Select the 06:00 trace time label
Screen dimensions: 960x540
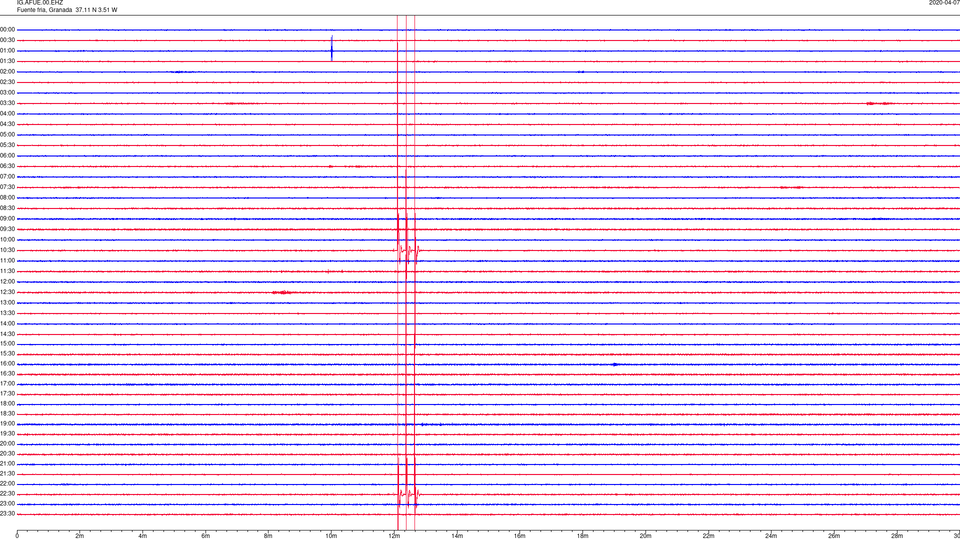click(x=7, y=156)
